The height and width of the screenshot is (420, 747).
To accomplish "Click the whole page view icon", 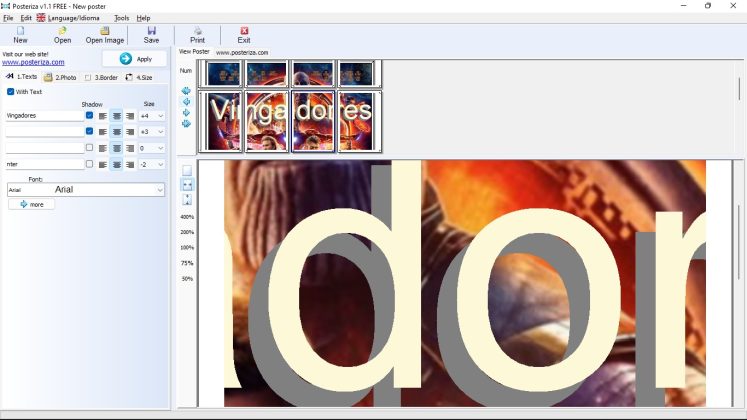I will (187, 170).
